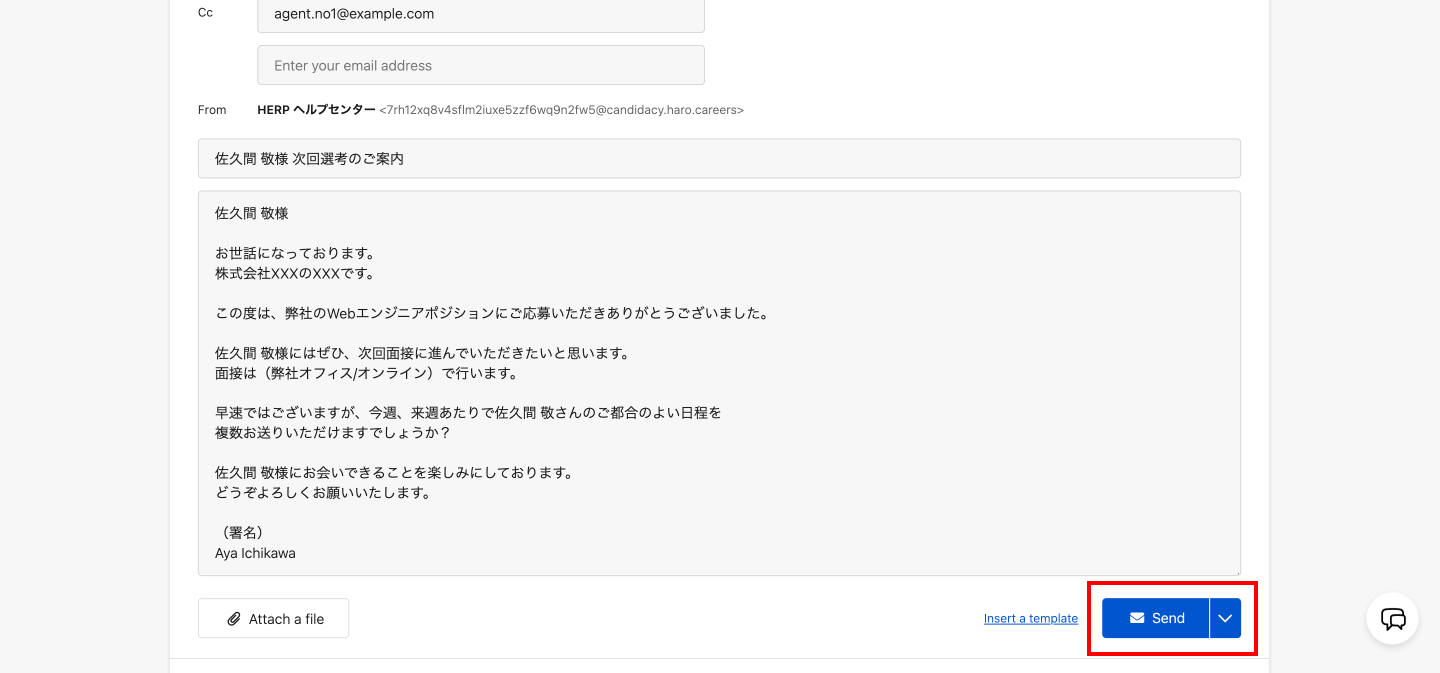Image resolution: width=1440 pixels, height=673 pixels.
Task: Click the line どうぞよろしくお願いいたします。
Action: pos(322,493)
